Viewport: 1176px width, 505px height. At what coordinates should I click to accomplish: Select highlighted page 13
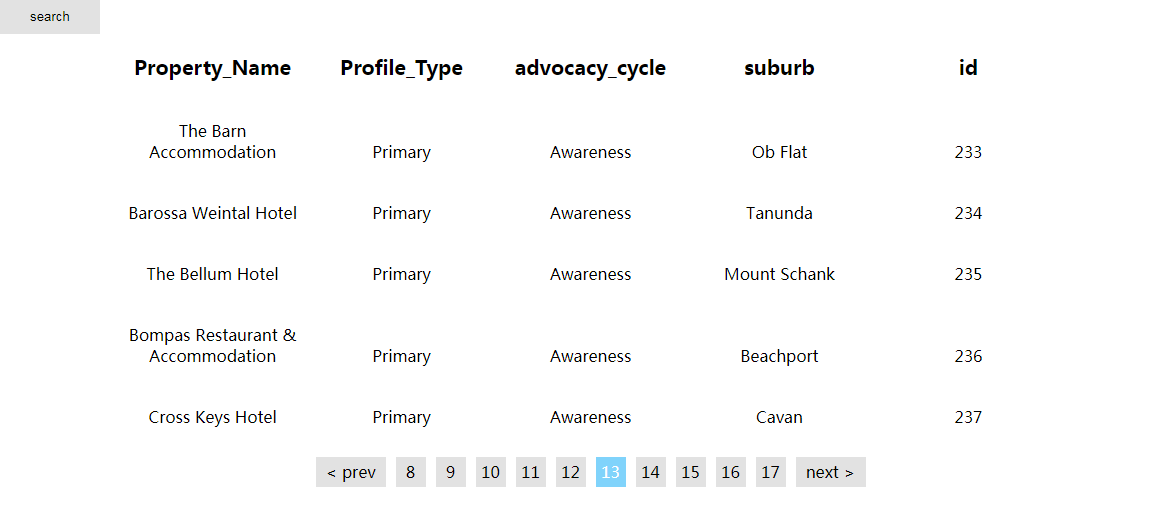(x=610, y=472)
